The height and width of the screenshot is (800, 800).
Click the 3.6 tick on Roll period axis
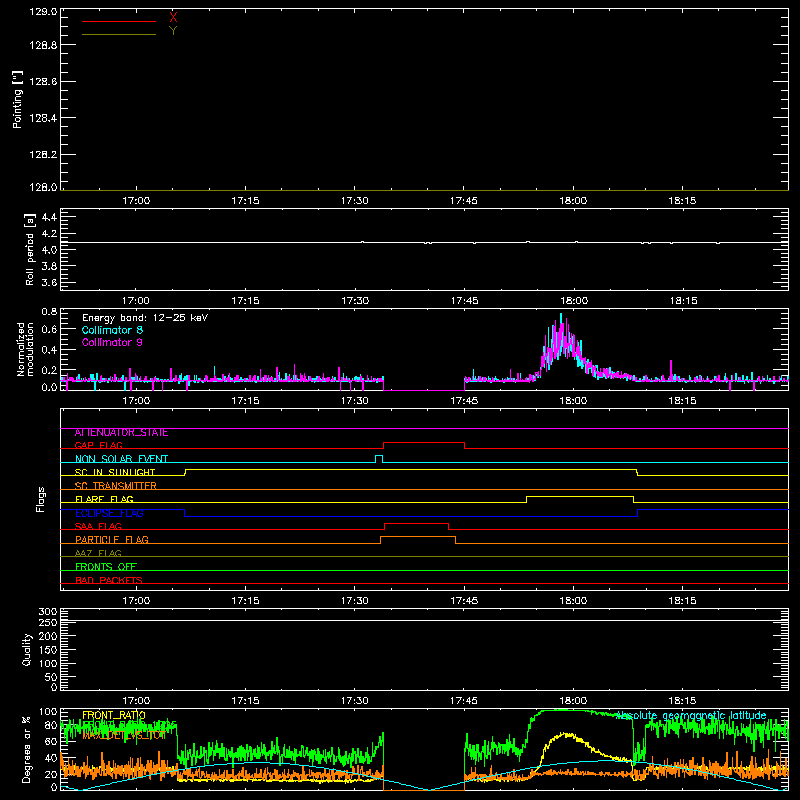[49, 282]
